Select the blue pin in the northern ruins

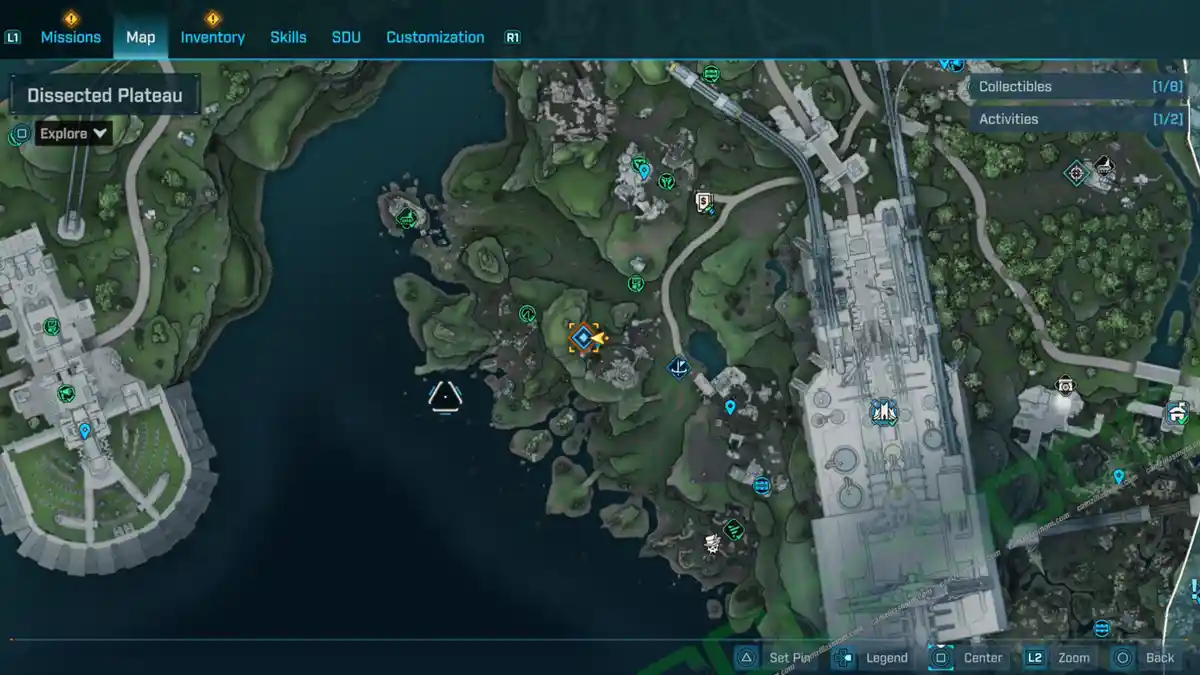pos(644,172)
